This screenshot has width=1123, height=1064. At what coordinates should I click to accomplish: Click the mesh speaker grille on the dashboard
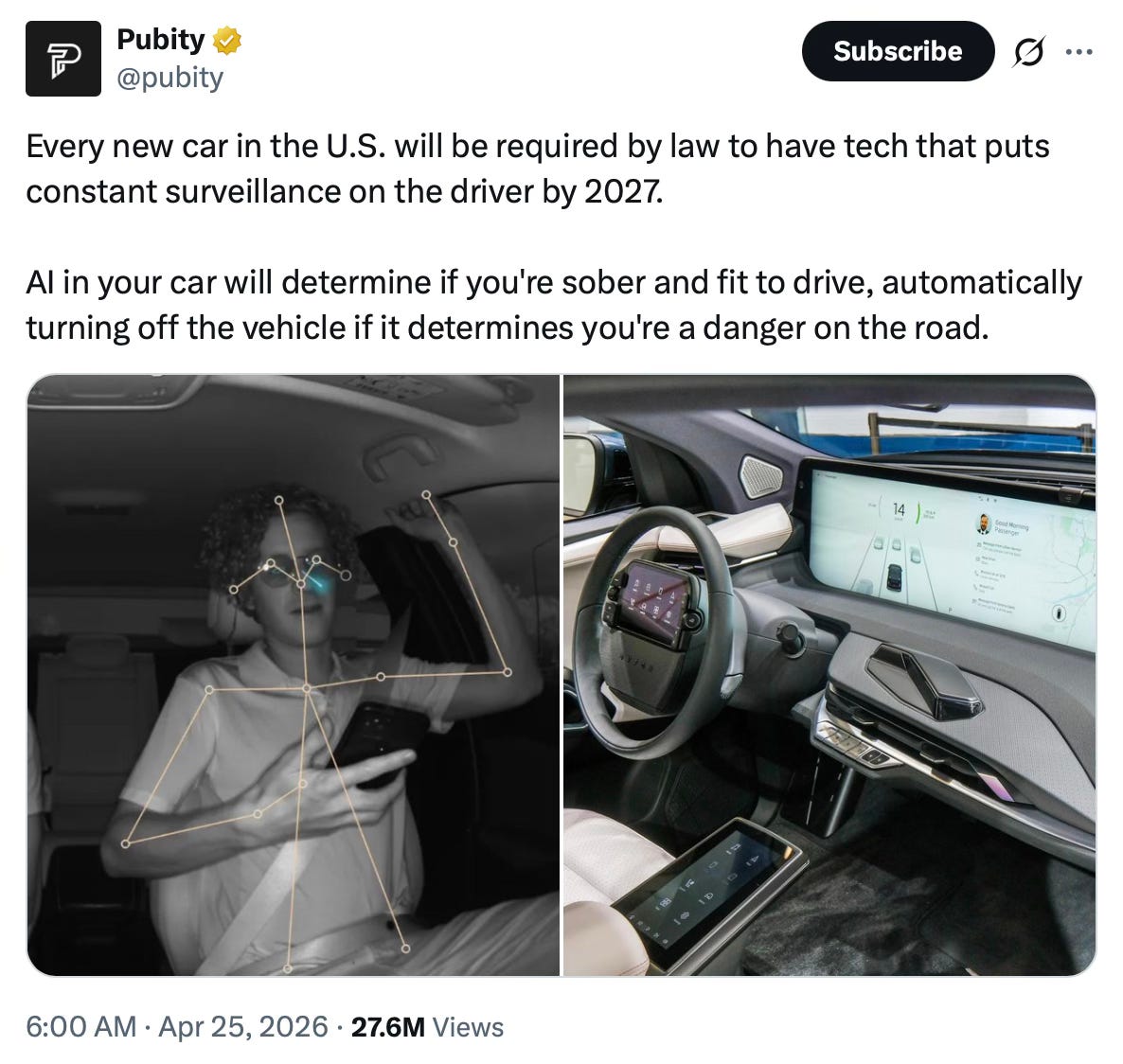[x=761, y=476]
